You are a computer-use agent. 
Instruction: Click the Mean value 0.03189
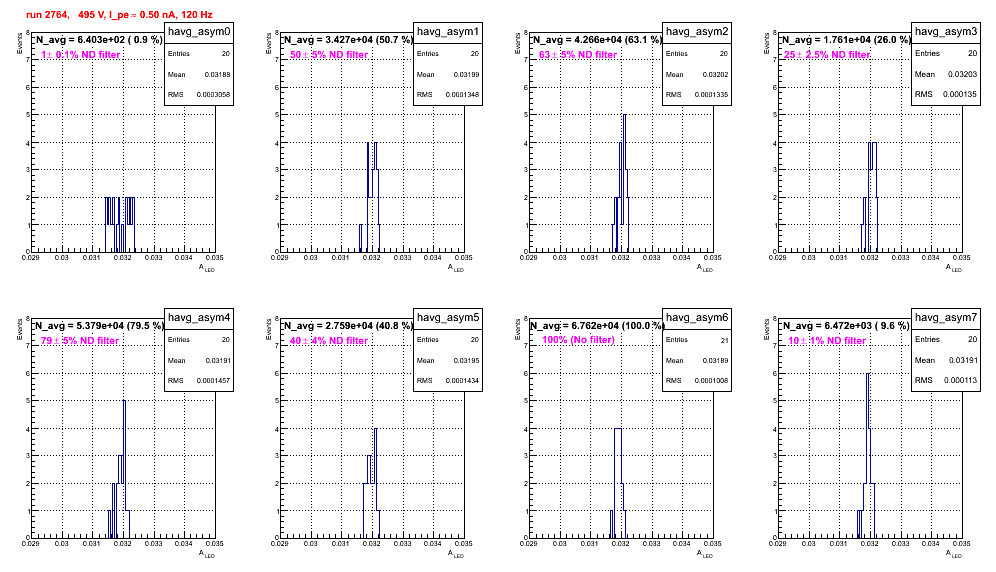[x=715, y=360]
